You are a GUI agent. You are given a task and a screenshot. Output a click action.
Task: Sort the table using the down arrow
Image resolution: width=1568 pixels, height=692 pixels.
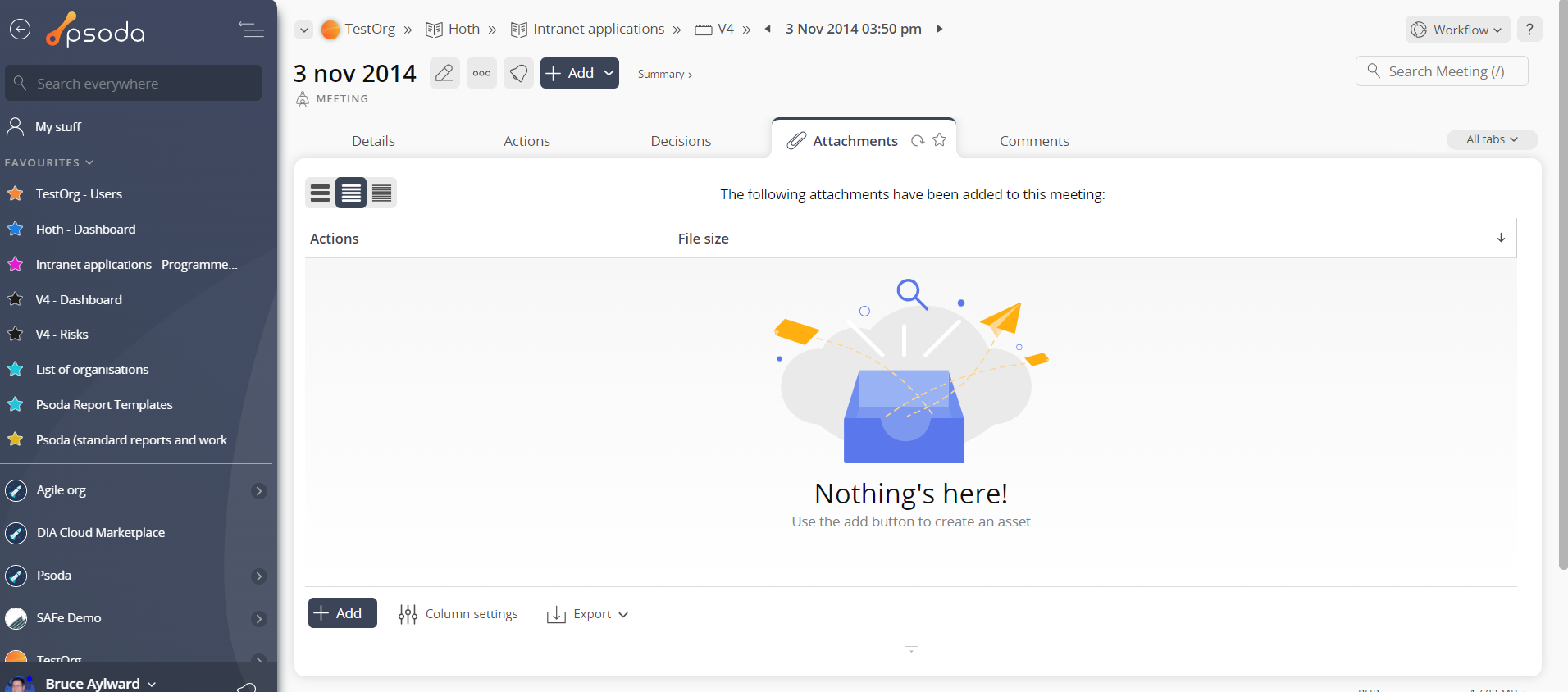coord(1501,238)
